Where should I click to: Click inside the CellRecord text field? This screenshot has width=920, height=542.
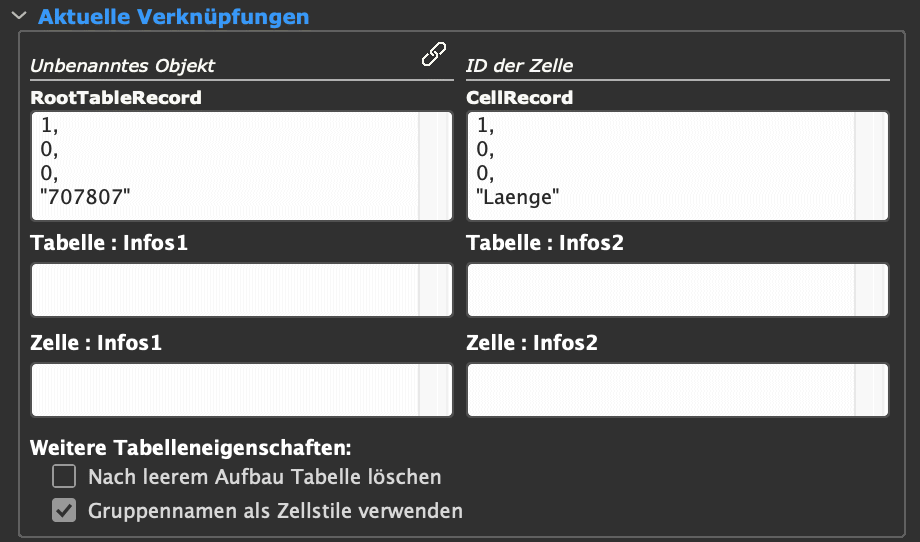click(x=661, y=166)
